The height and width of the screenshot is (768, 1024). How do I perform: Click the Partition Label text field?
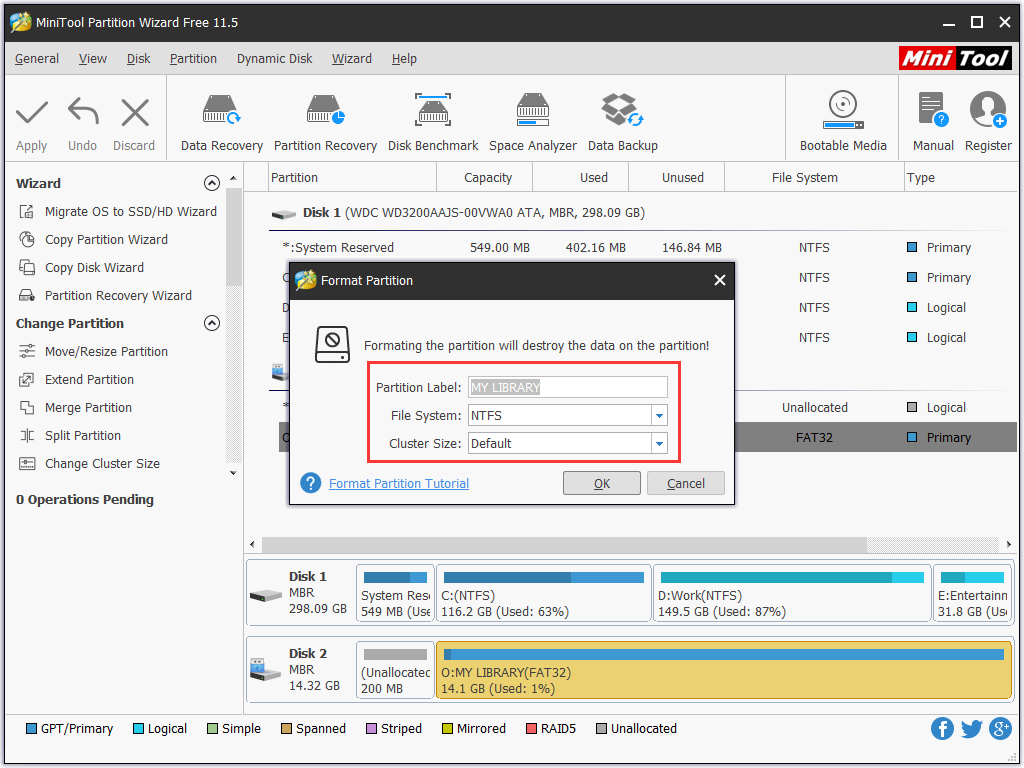tap(567, 387)
